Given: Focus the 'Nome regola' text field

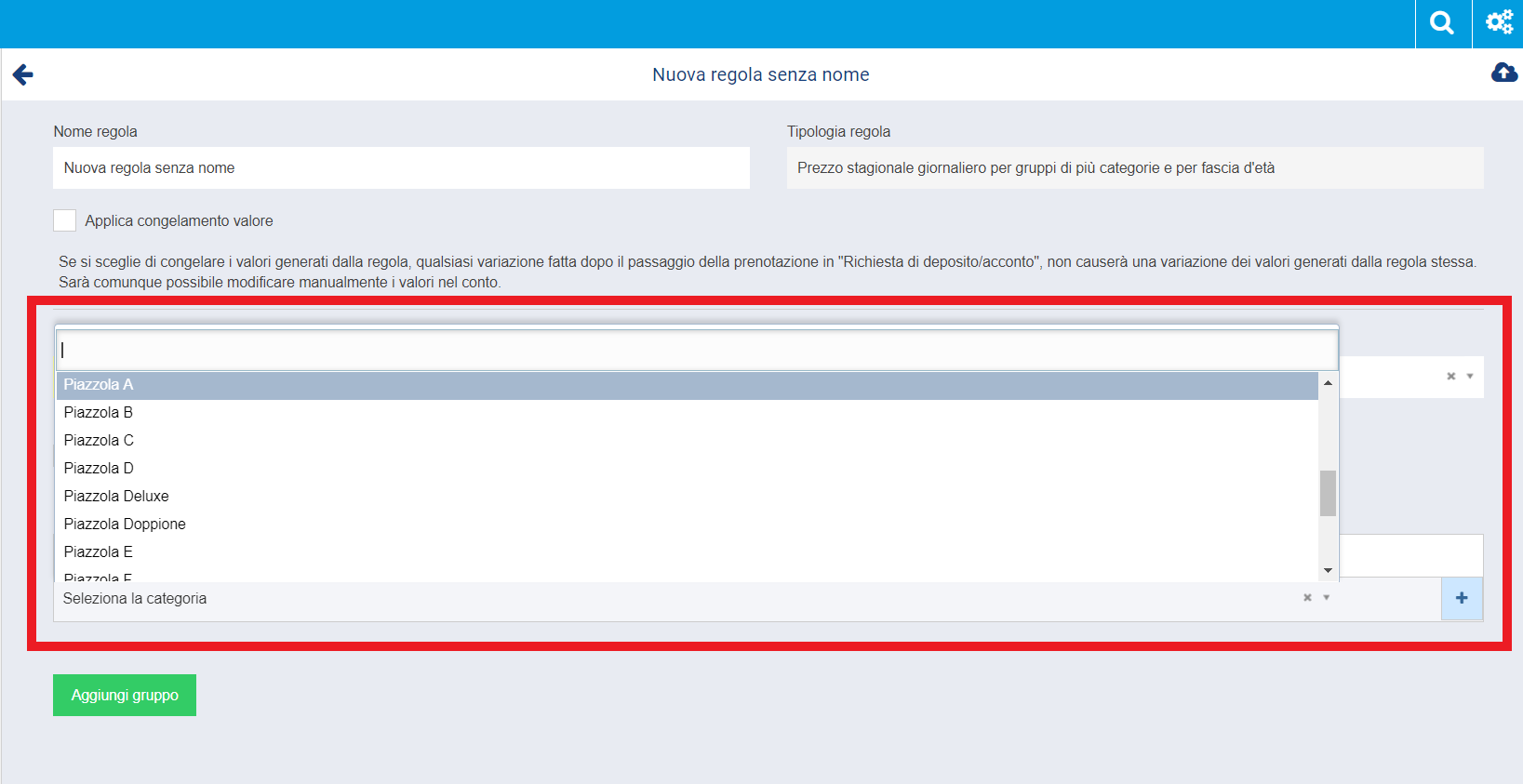Looking at the screenshot, I should tap(401, 168).
